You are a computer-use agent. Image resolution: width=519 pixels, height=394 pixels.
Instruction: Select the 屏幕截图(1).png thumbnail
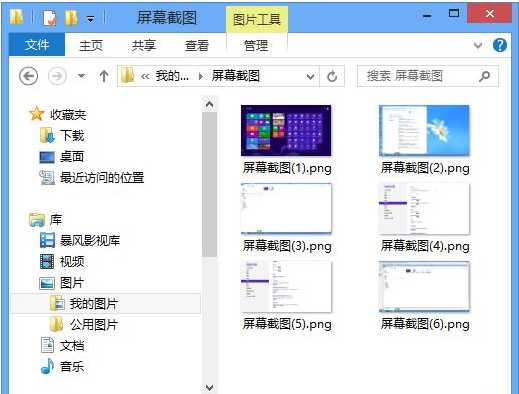[286, 131]
